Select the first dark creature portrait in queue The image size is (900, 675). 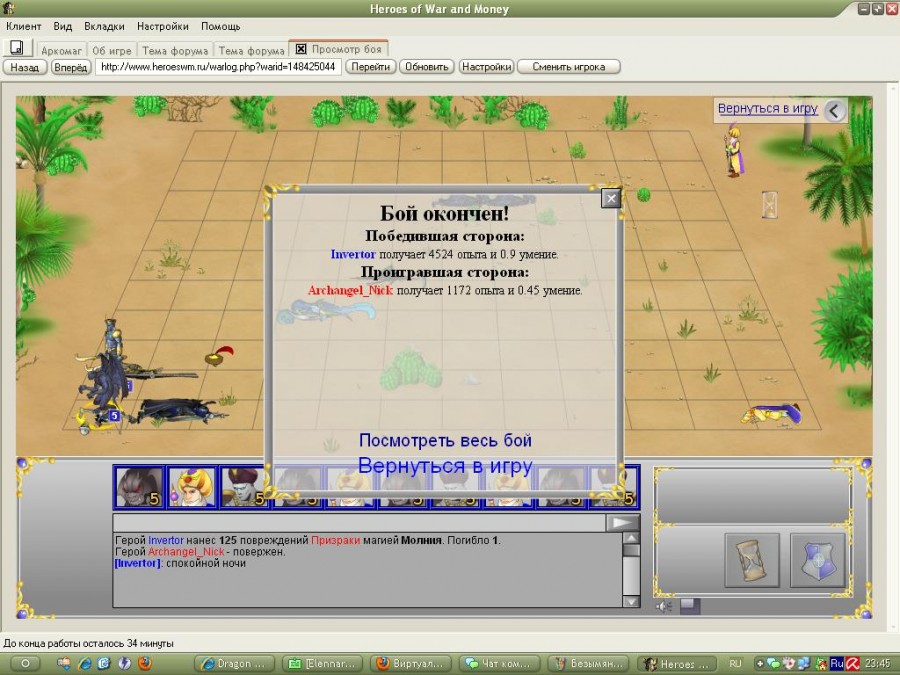(139, 487)
